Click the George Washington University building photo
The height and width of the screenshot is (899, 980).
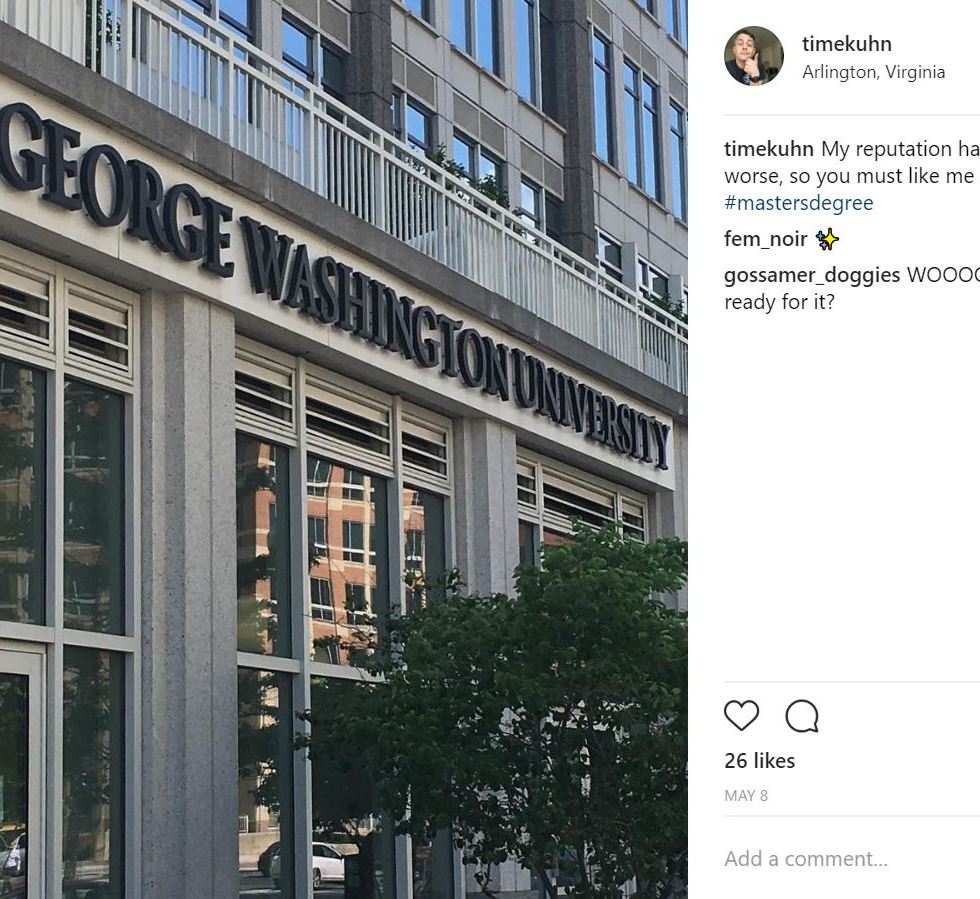[x=344, y=450]
